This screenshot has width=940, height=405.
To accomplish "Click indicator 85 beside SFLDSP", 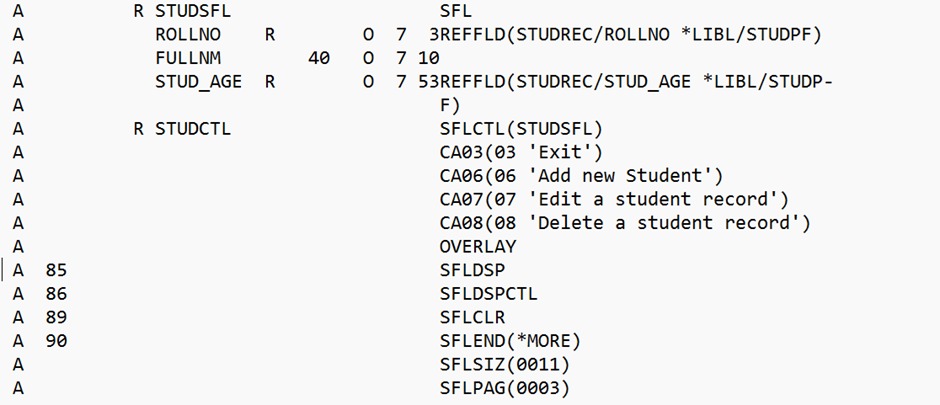I will [56, 270].
